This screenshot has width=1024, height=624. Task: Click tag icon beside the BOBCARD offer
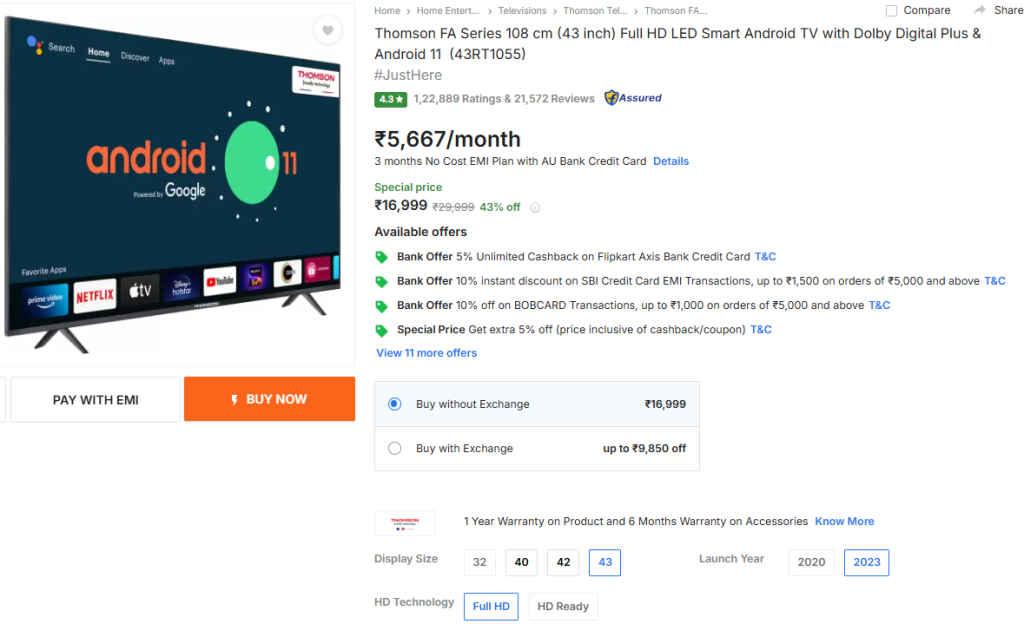tap(381, 305)
